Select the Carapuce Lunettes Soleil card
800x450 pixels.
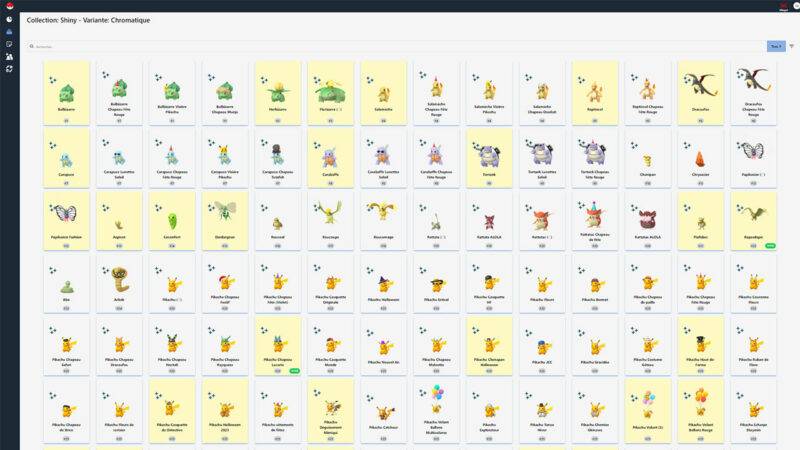pos(119,158)
